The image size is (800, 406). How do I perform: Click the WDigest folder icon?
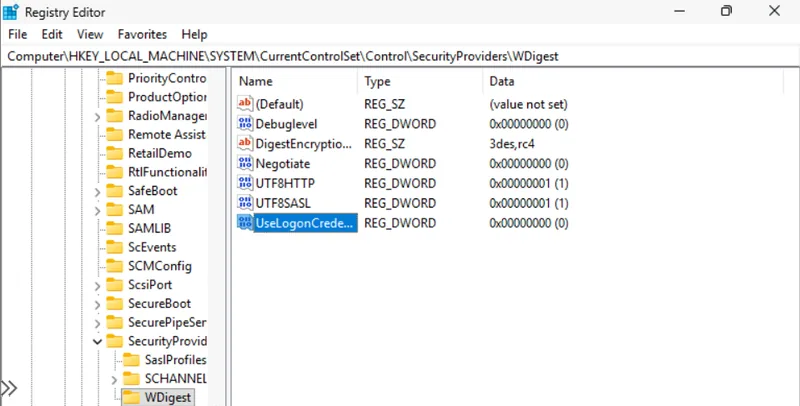(x=132, y=397)
